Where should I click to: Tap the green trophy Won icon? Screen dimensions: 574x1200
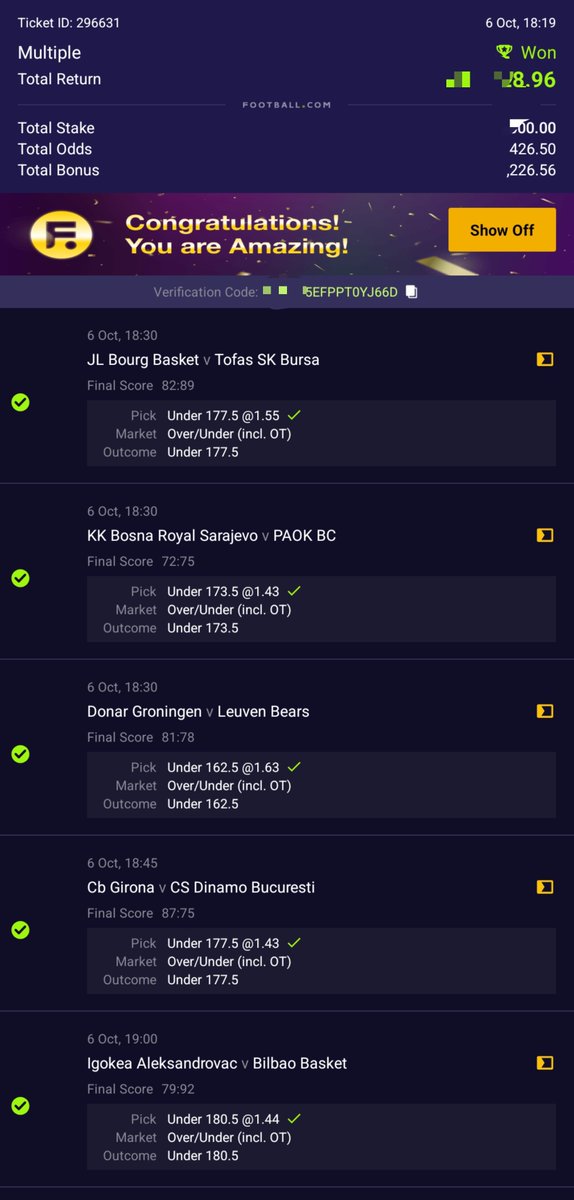(505, 52)
